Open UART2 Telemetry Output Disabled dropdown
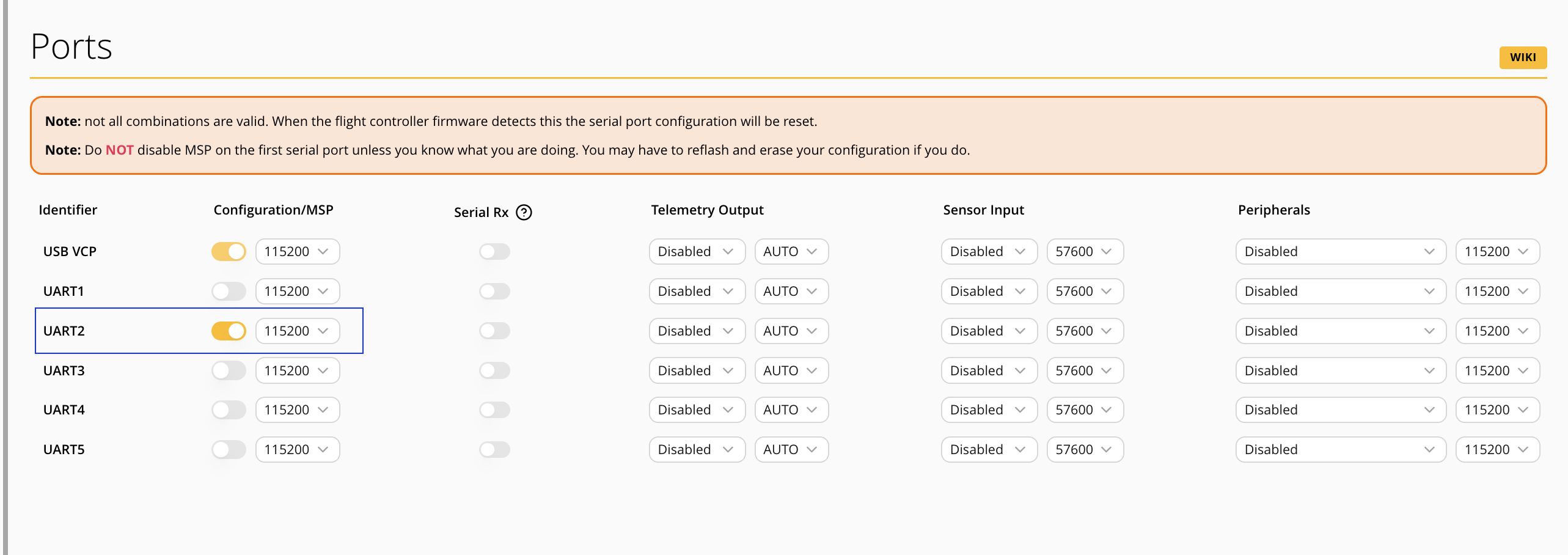Viewport: 1568px width, 555px height. pyautogui.click(x=697, y=331)
